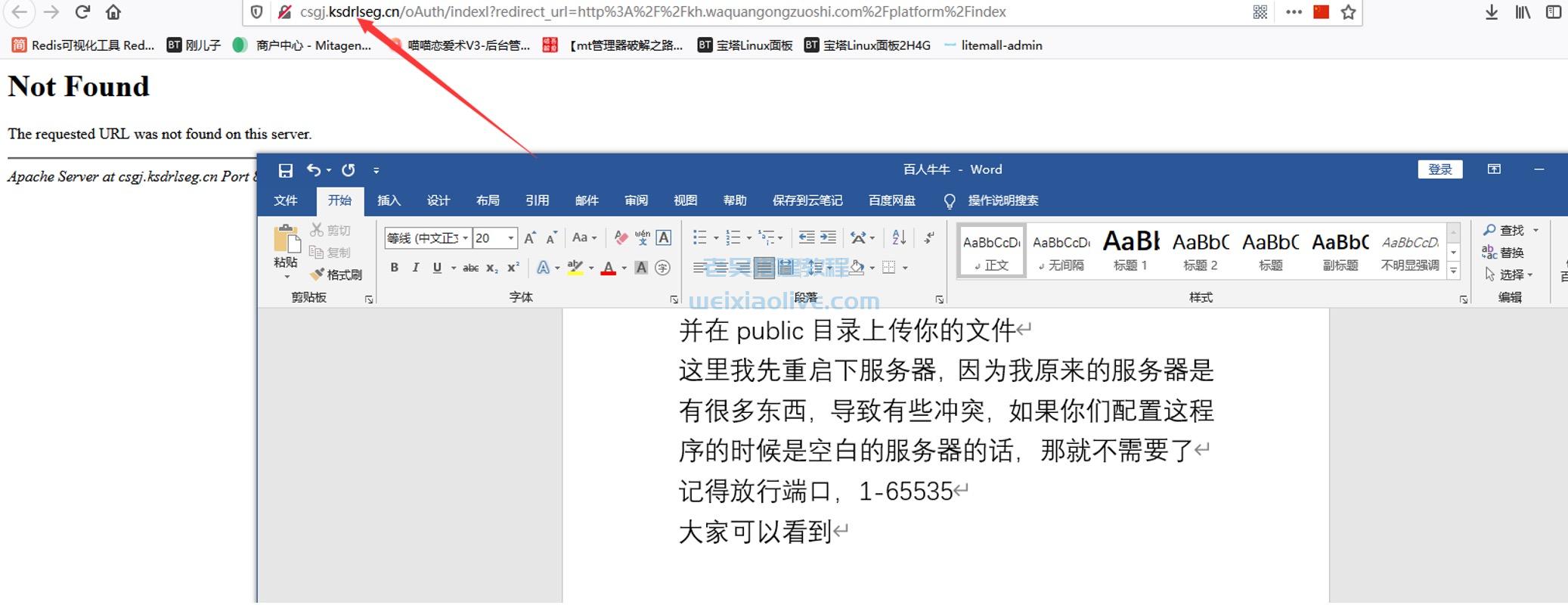Image resolution: width=1568 pixels, height=605 pixels.
Task: Toggle Superscript formatting
Action: click(x=513, y=268)
